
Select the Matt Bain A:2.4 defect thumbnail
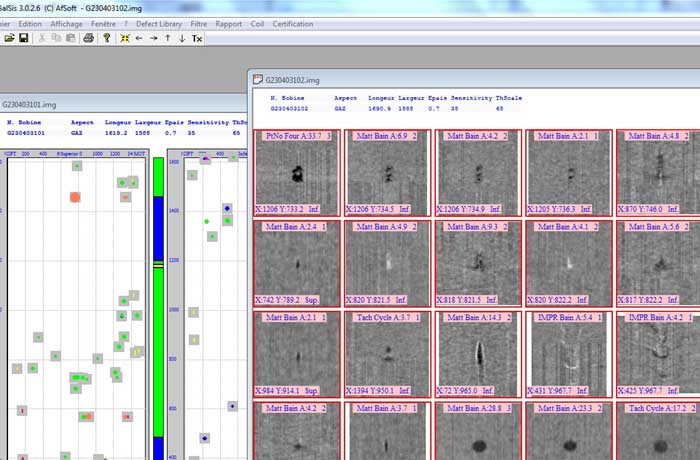(297, 263)
